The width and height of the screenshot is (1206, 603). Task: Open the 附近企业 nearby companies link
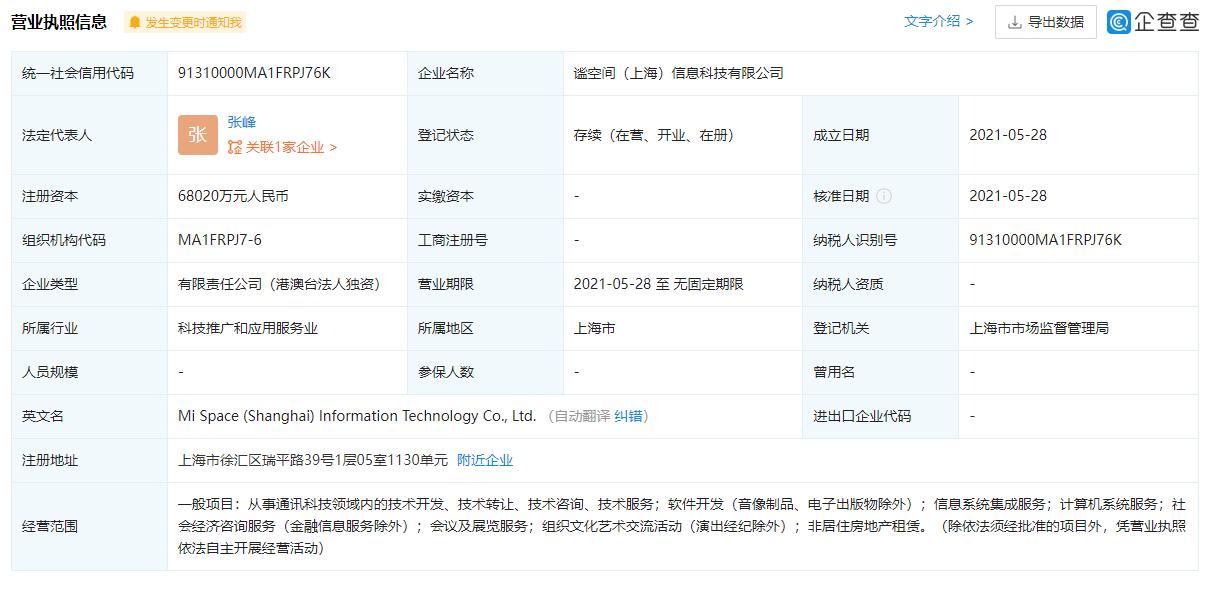pyautogui.click(x=485, y=460)
